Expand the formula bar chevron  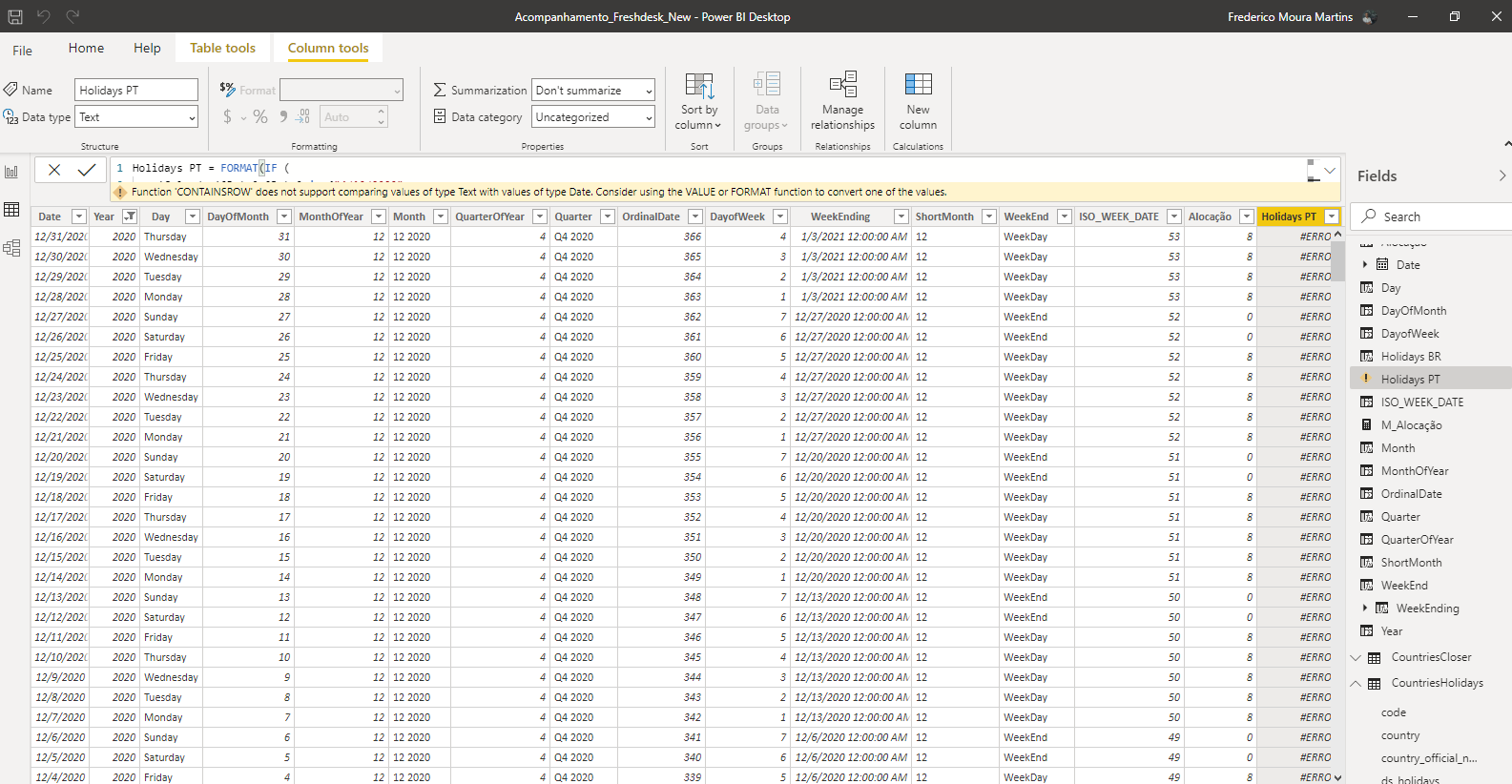click(1330, 170)
